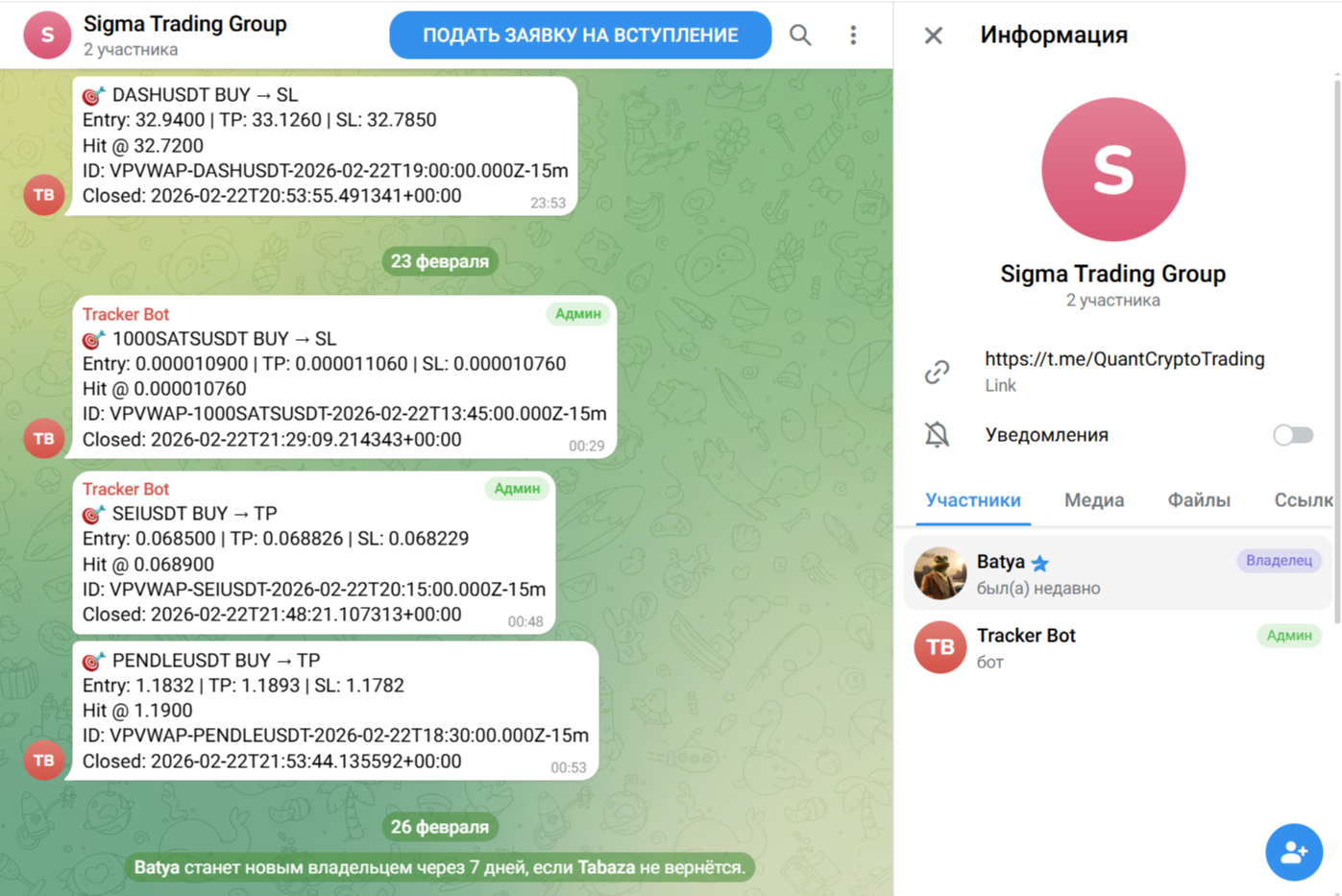
Task: Add a member with the floating button
Action: (x=1294, y=852)
